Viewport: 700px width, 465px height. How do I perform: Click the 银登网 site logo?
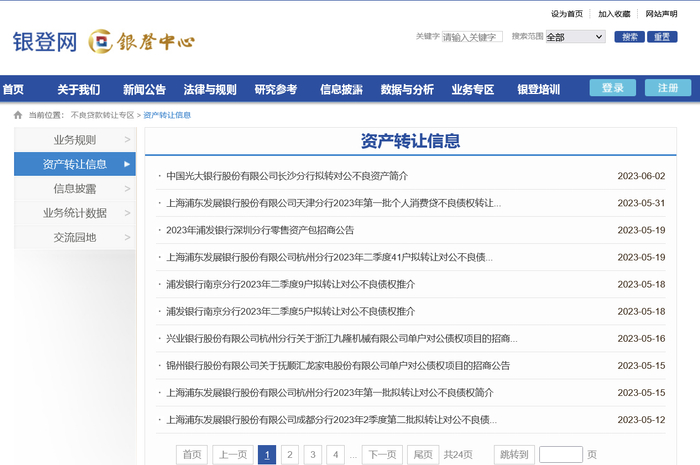click(45, 42)
